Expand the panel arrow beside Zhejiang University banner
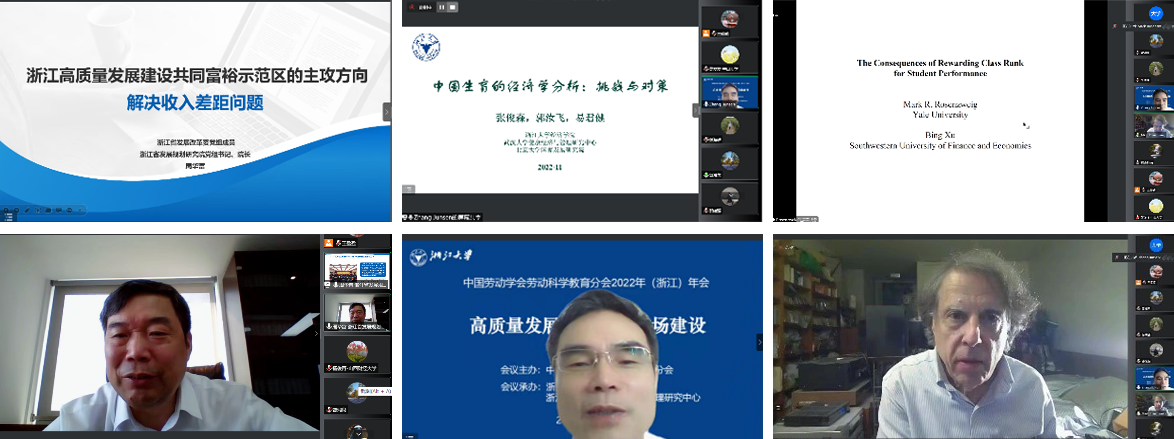 pos(759,341)
